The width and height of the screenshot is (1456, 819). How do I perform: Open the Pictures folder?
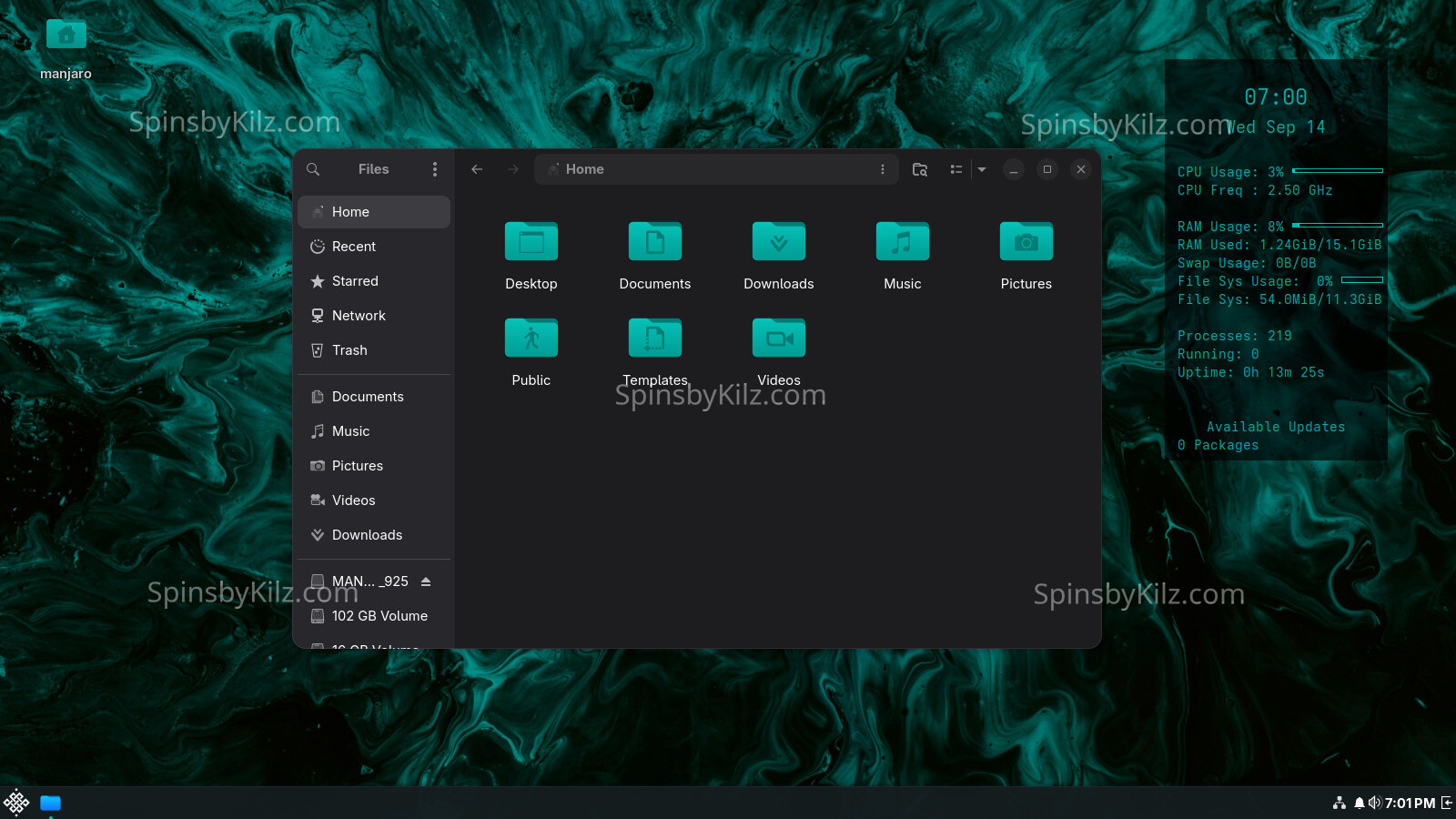(1026, 242)
